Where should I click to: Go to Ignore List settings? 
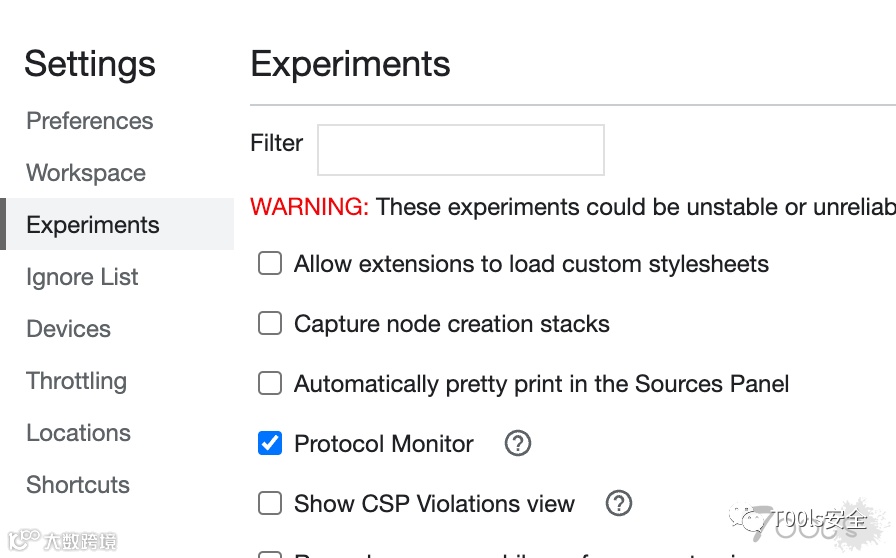pos(82,277)
